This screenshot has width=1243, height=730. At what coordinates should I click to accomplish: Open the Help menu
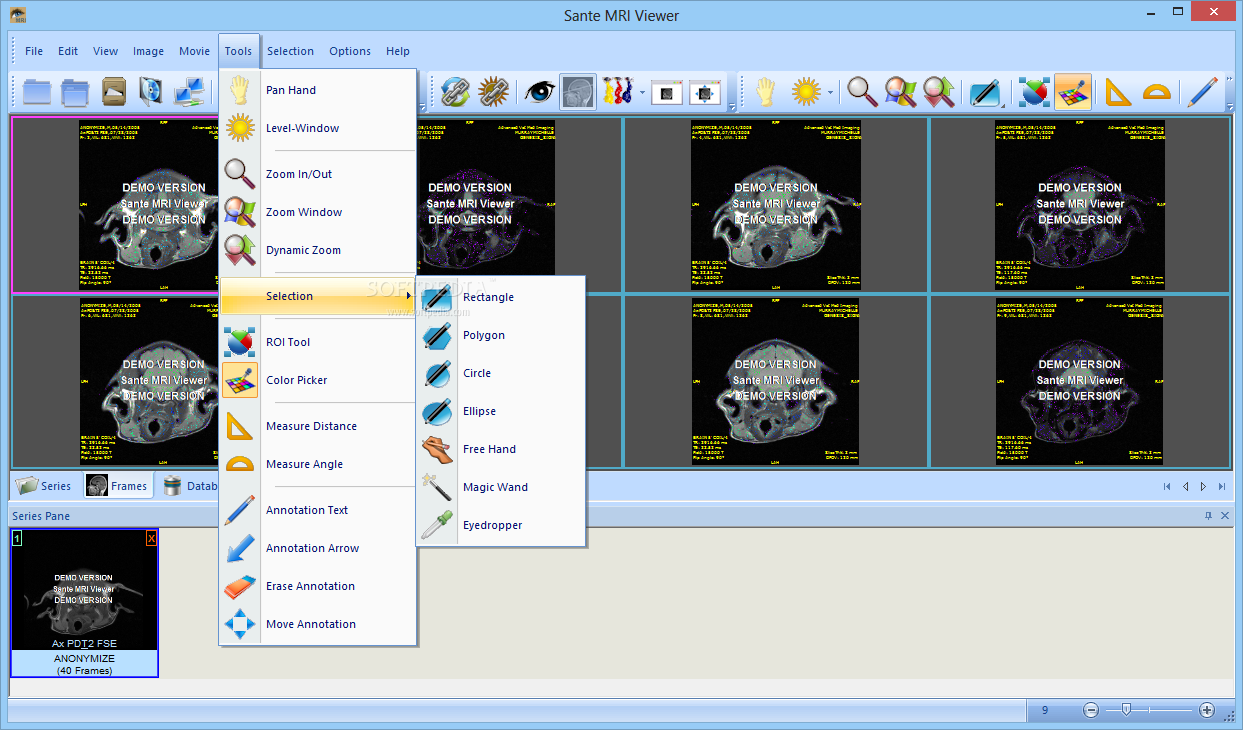(x=398, y=51)
